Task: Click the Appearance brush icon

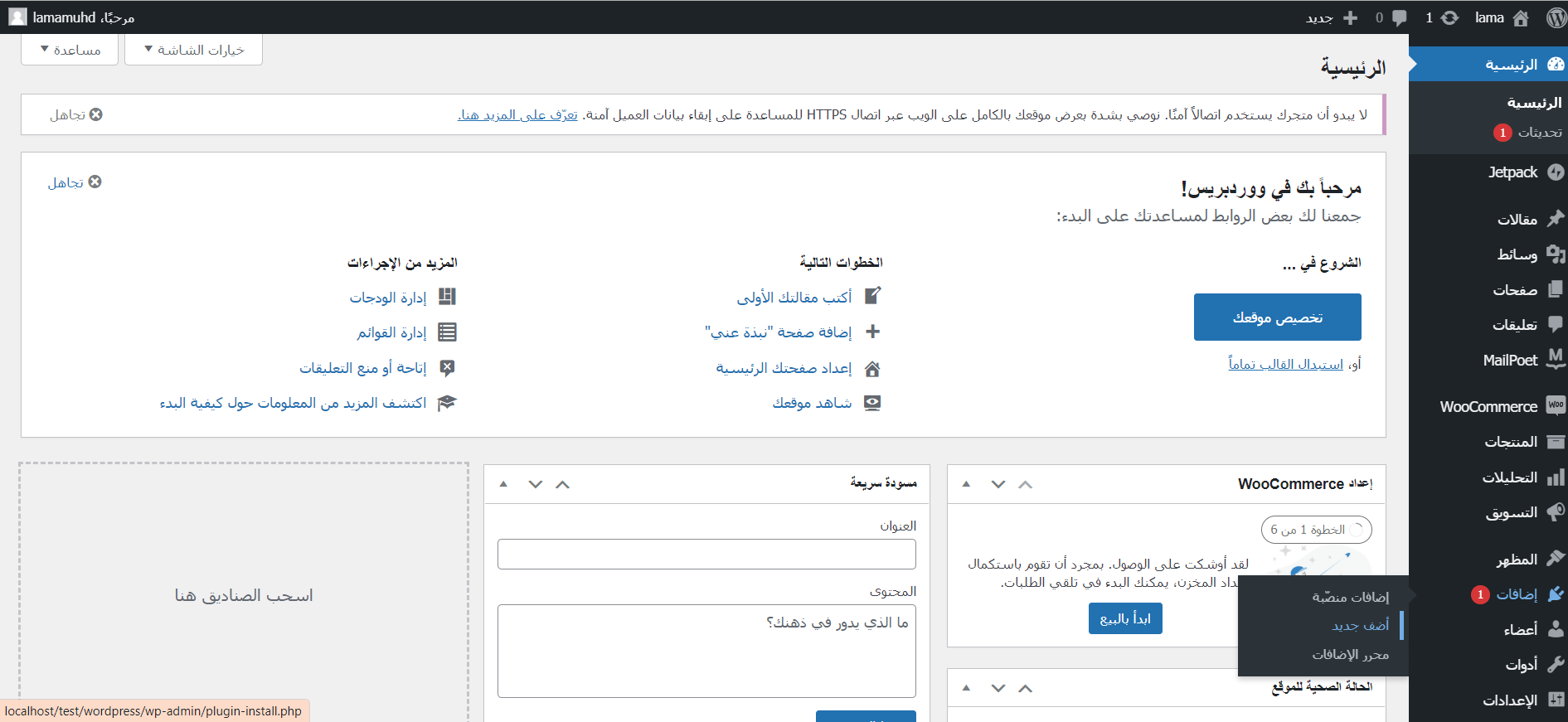Action: (1556, 559)
